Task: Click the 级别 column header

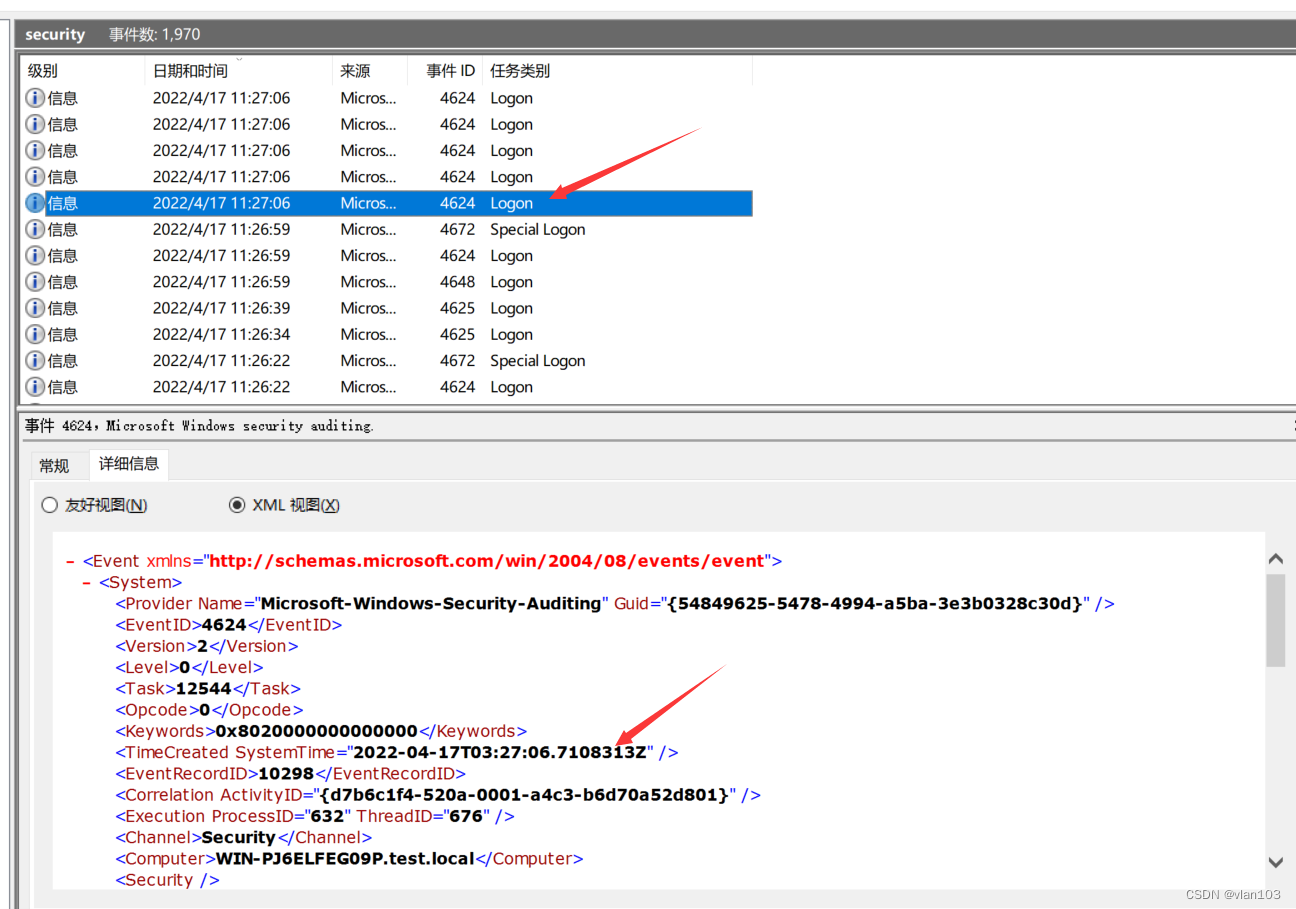Action: [43, 71]
